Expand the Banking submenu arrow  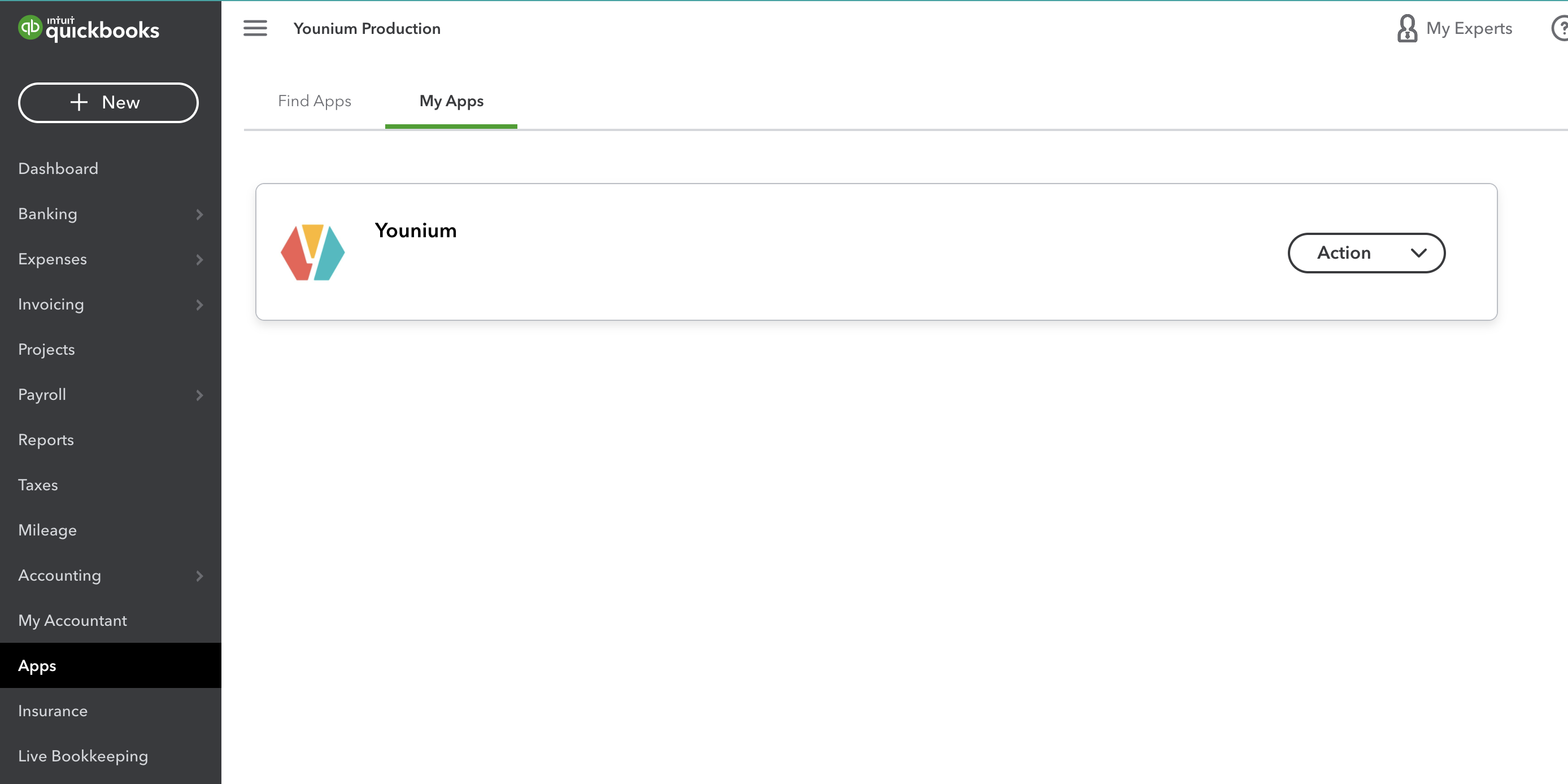[199, 214]
